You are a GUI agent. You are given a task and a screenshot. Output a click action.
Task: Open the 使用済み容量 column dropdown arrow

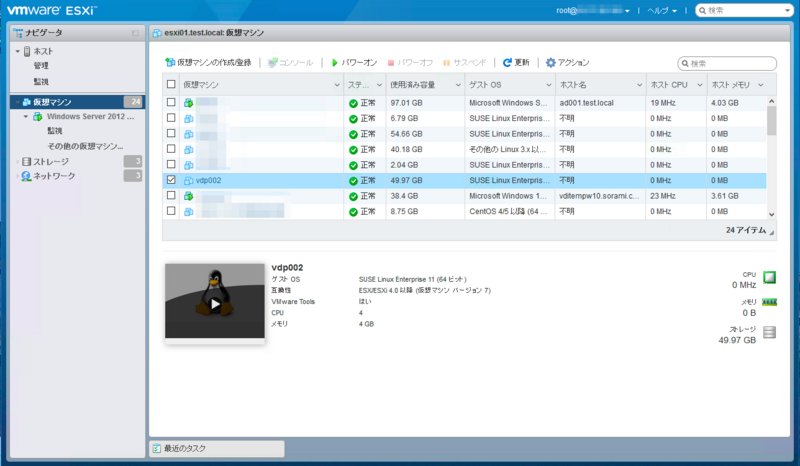pos(458,85)
